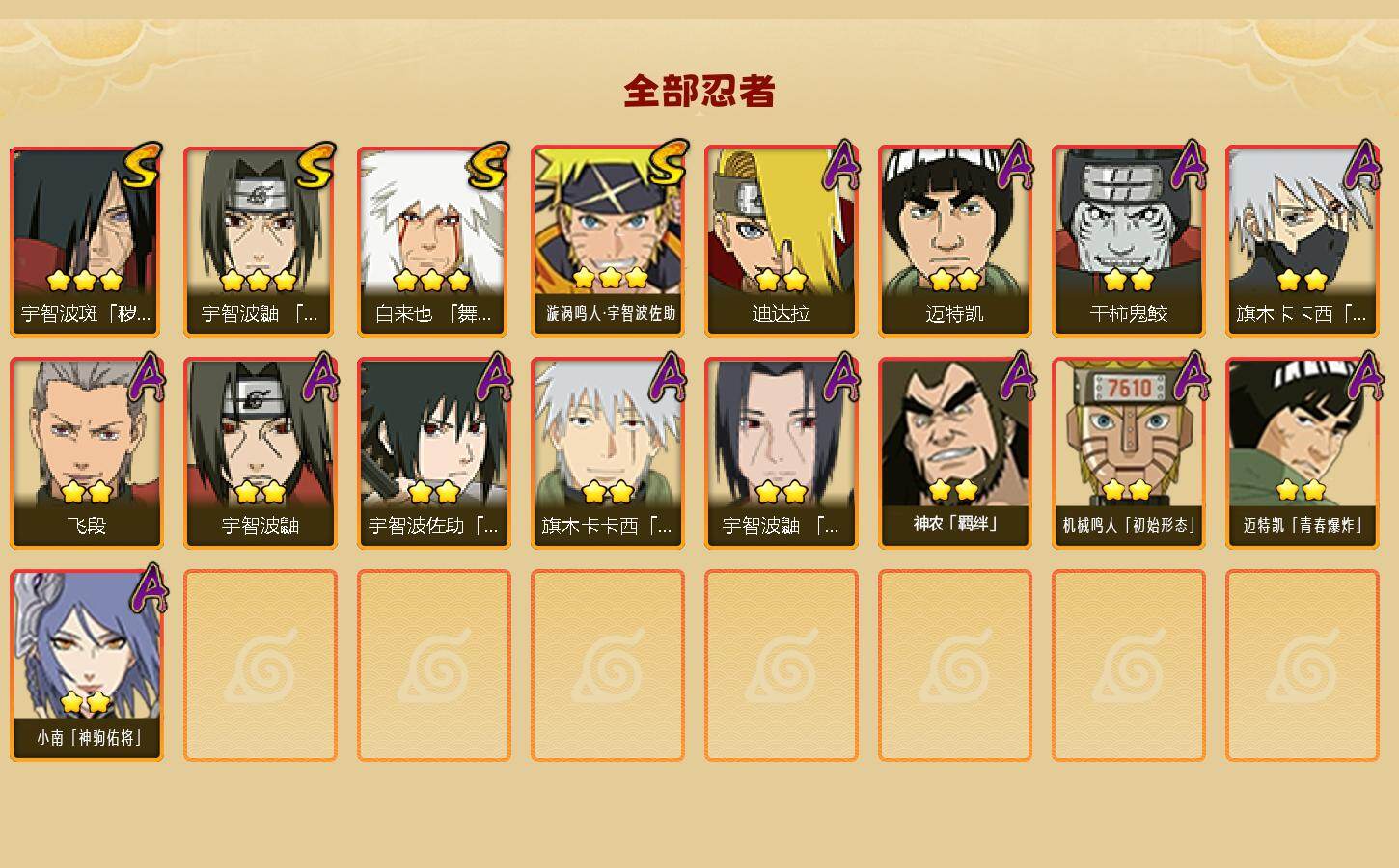Screen dimensions: 1399x868
Task: Click the A badge on 神农 card
Action: 1015,376
